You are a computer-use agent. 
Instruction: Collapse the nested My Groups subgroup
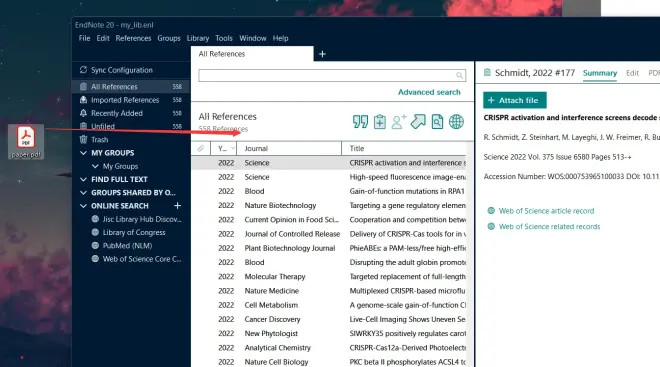click(x=95, y=166)
